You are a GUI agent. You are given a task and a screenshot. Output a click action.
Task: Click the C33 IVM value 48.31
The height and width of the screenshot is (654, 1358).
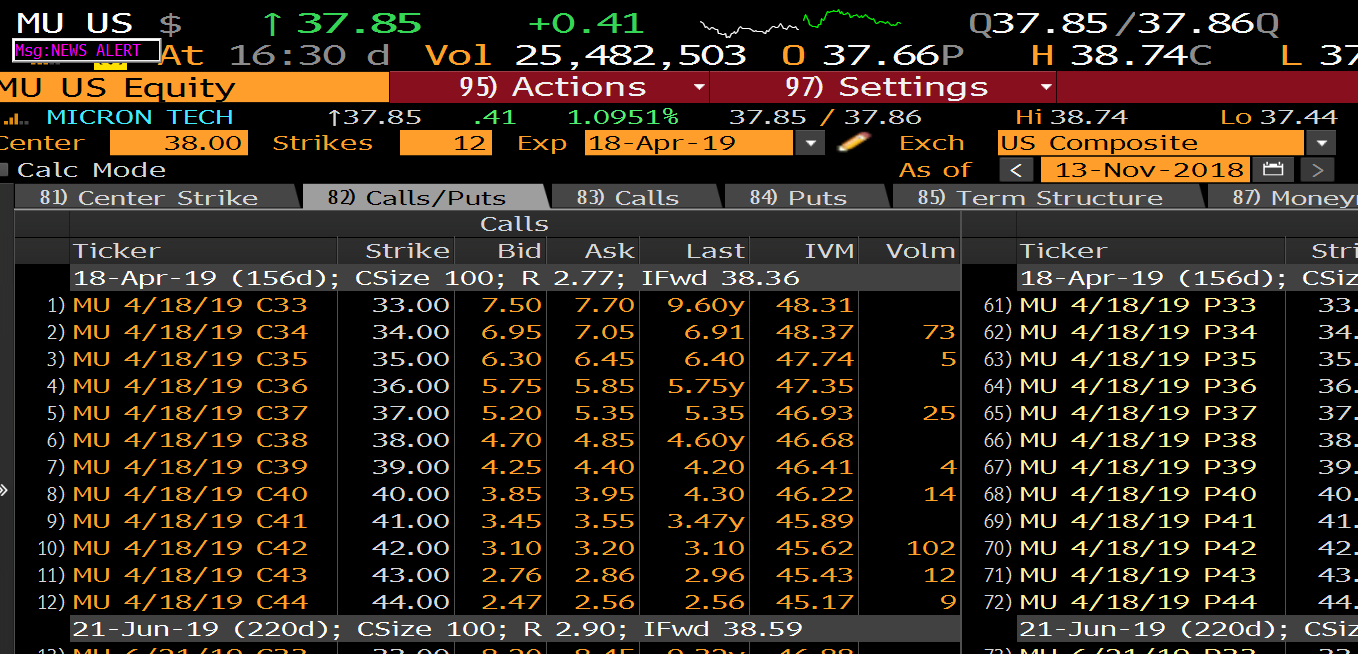tap(815, 304)
